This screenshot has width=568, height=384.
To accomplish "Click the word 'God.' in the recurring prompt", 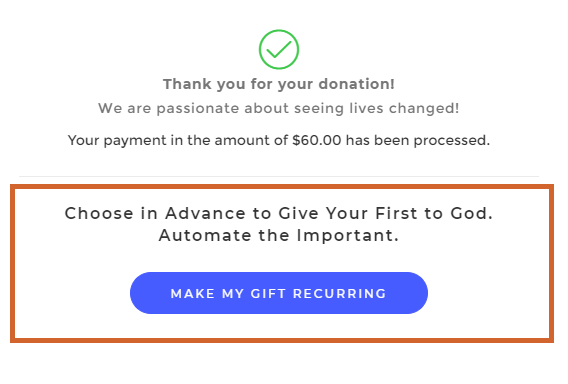I will (x=472, y=213).
